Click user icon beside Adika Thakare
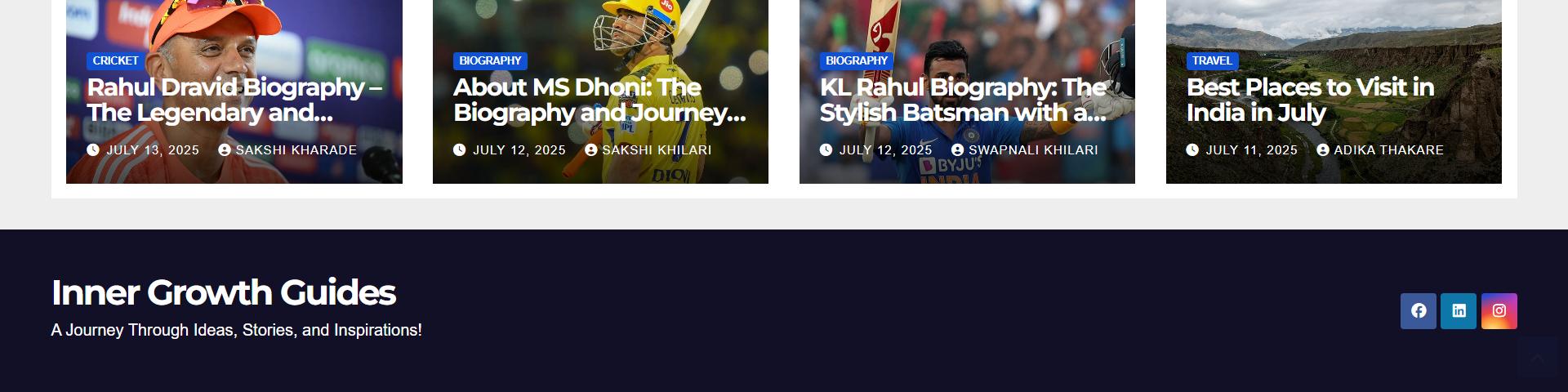1568x392 pixels. 1323,150
